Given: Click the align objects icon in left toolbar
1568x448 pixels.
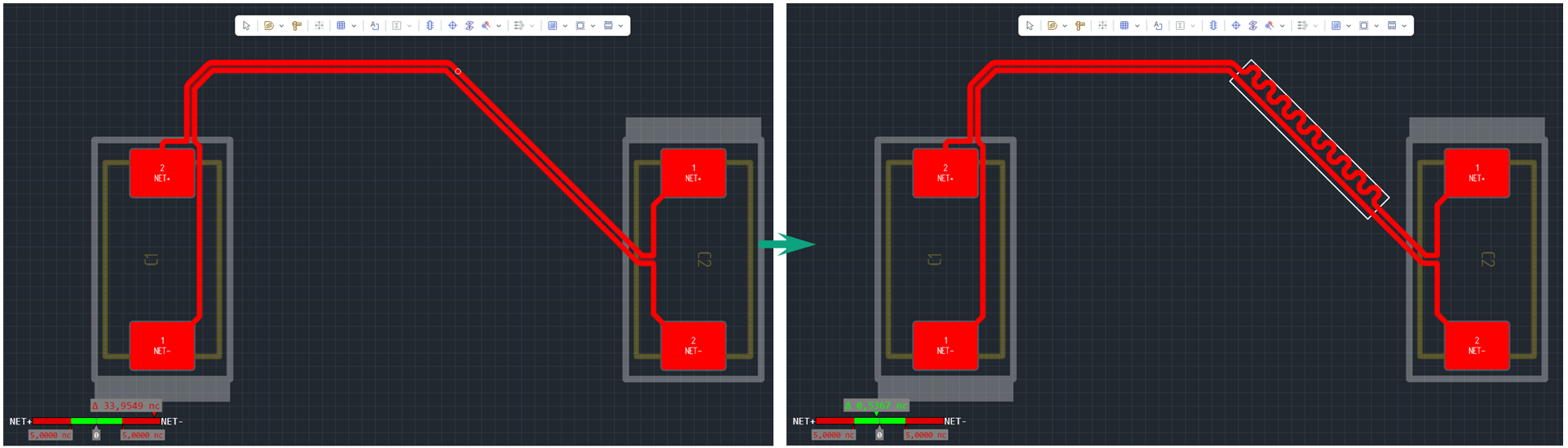Looking at the screenshot, I should tap(519, 26).
